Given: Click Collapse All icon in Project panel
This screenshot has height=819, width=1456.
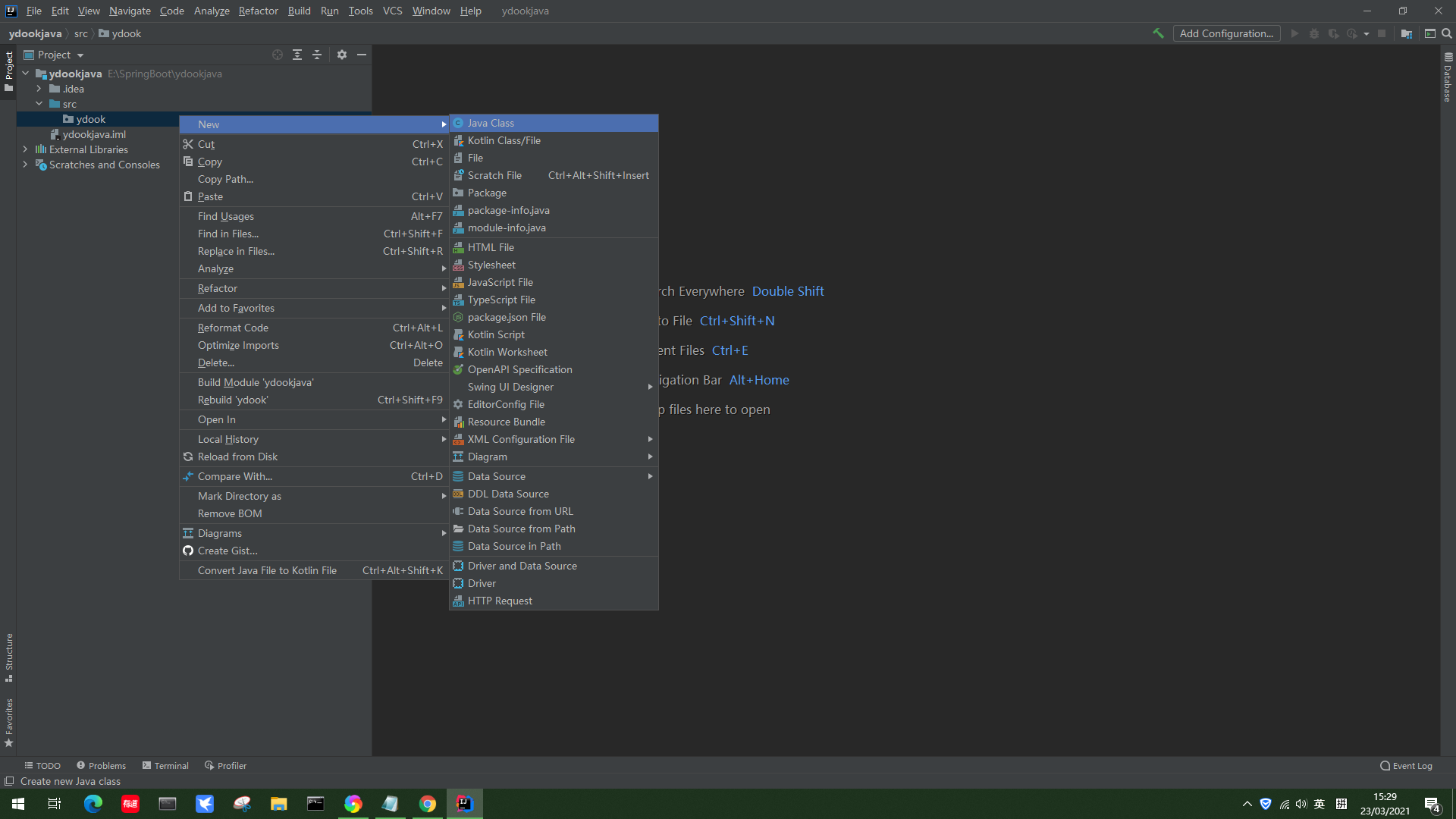Looking at the screenshot, I should coord(317,55).
